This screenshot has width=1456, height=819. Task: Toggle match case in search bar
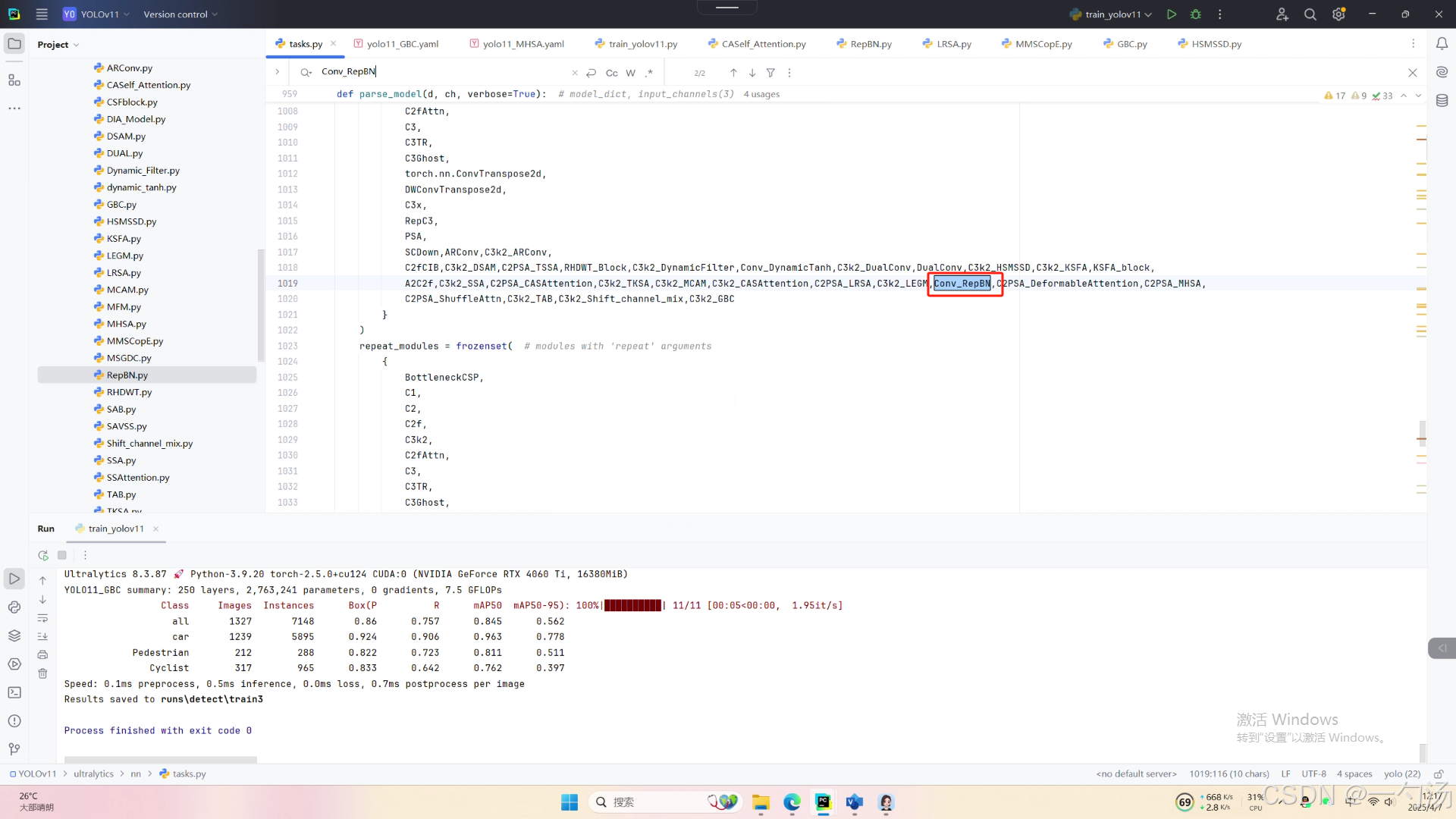tap(611, 73)
